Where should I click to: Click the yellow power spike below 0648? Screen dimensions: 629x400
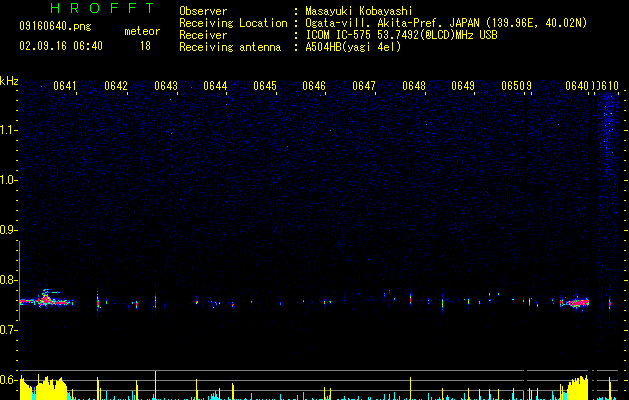[410, 388]
